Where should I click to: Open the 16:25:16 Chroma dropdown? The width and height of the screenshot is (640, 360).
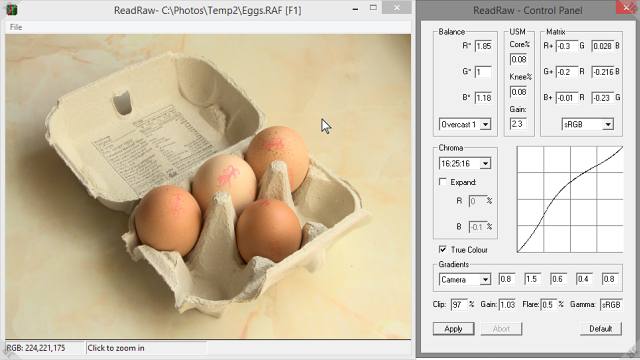click(x=465, y=164)
